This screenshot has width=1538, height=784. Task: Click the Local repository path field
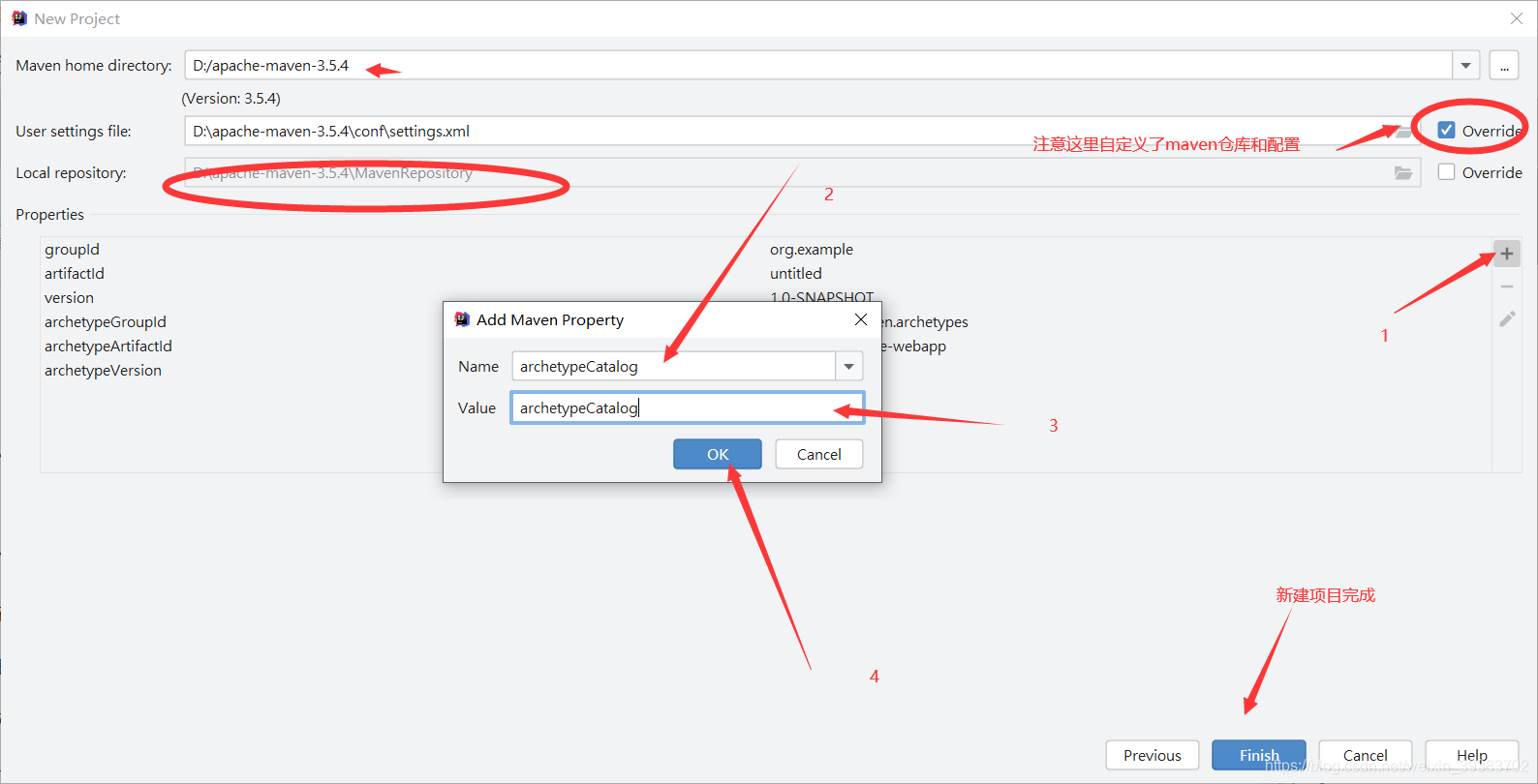tap(803, 172)
